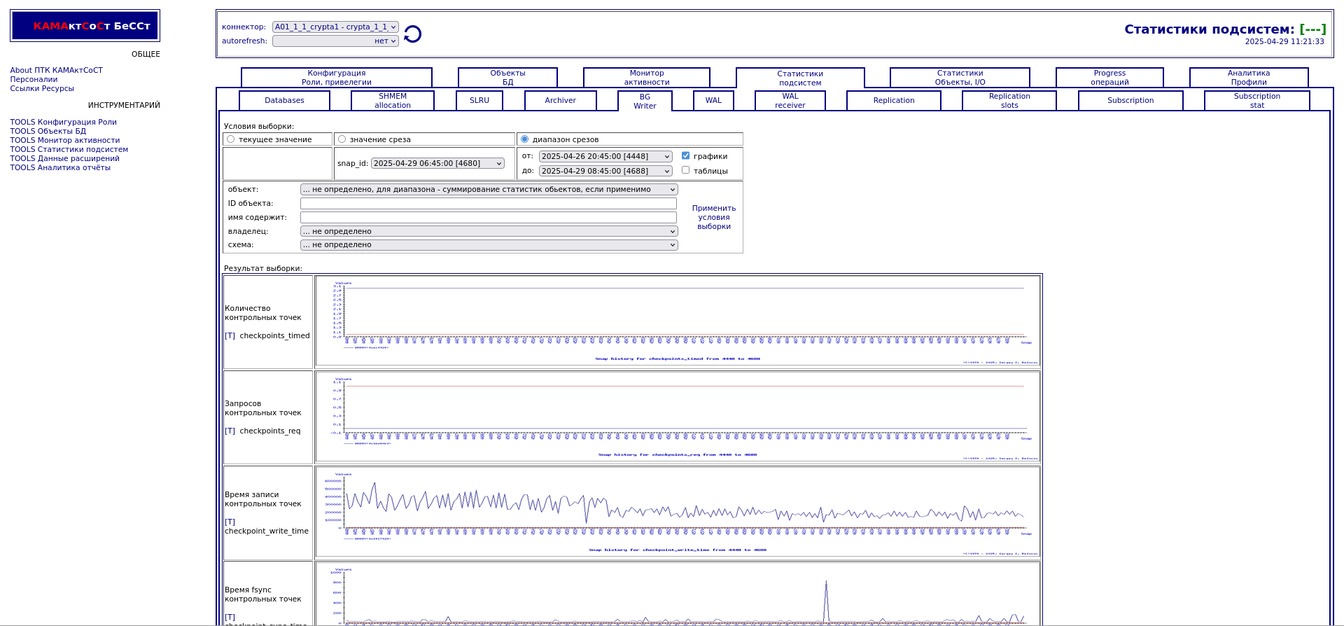
Task: Click the checkpoints_timed history chart
Action: pyautogui.click(x=677, y=321)
